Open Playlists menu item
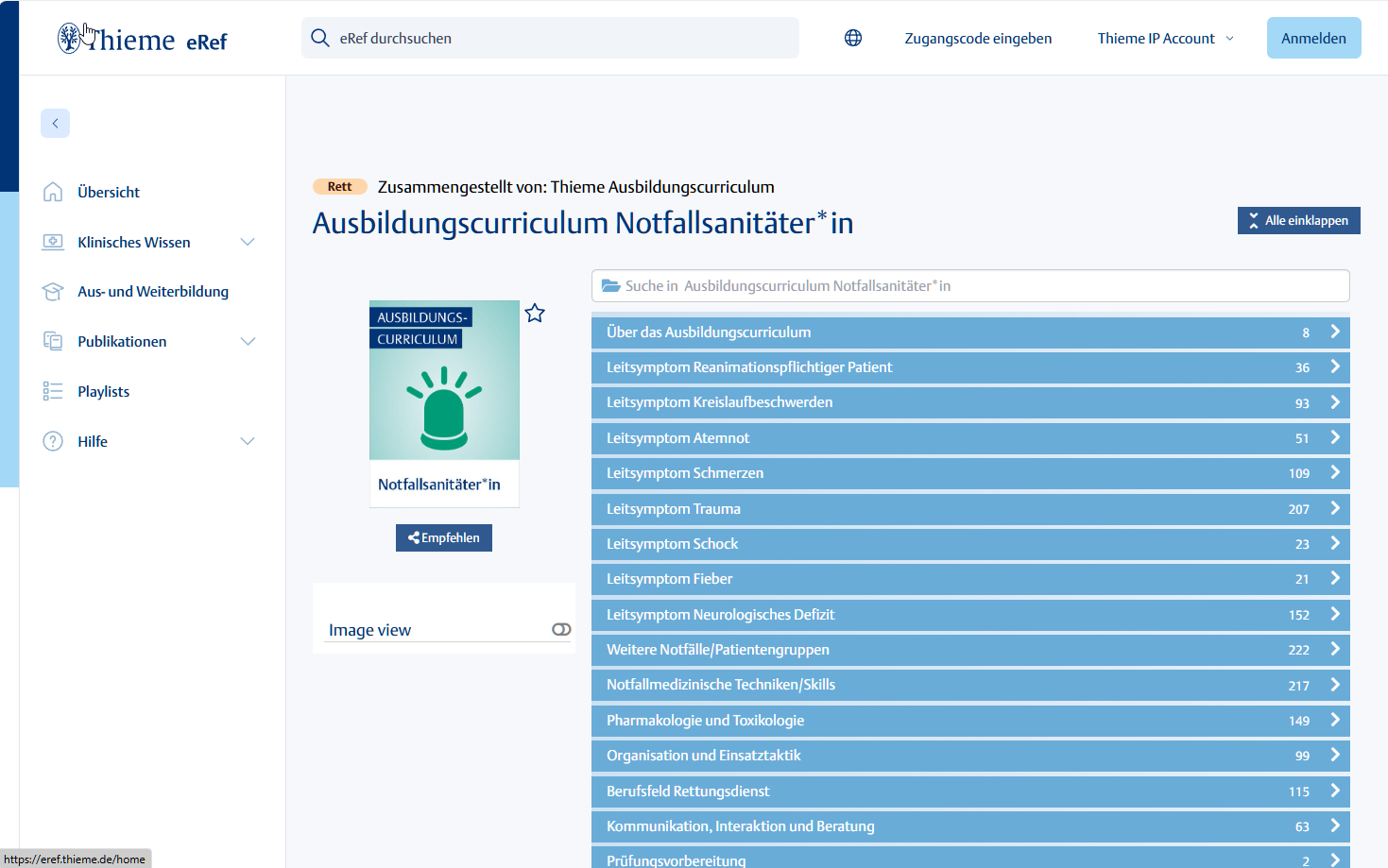This screenshot has width=1388, height=868. pyautogui.click(x=104, y=391)
